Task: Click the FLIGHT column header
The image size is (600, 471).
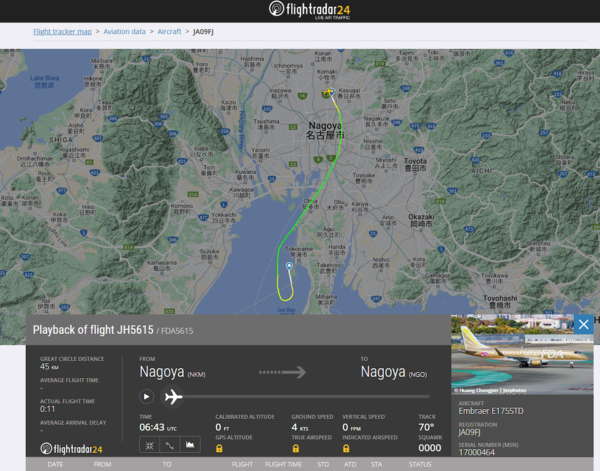Action: (x=242, y=464)
